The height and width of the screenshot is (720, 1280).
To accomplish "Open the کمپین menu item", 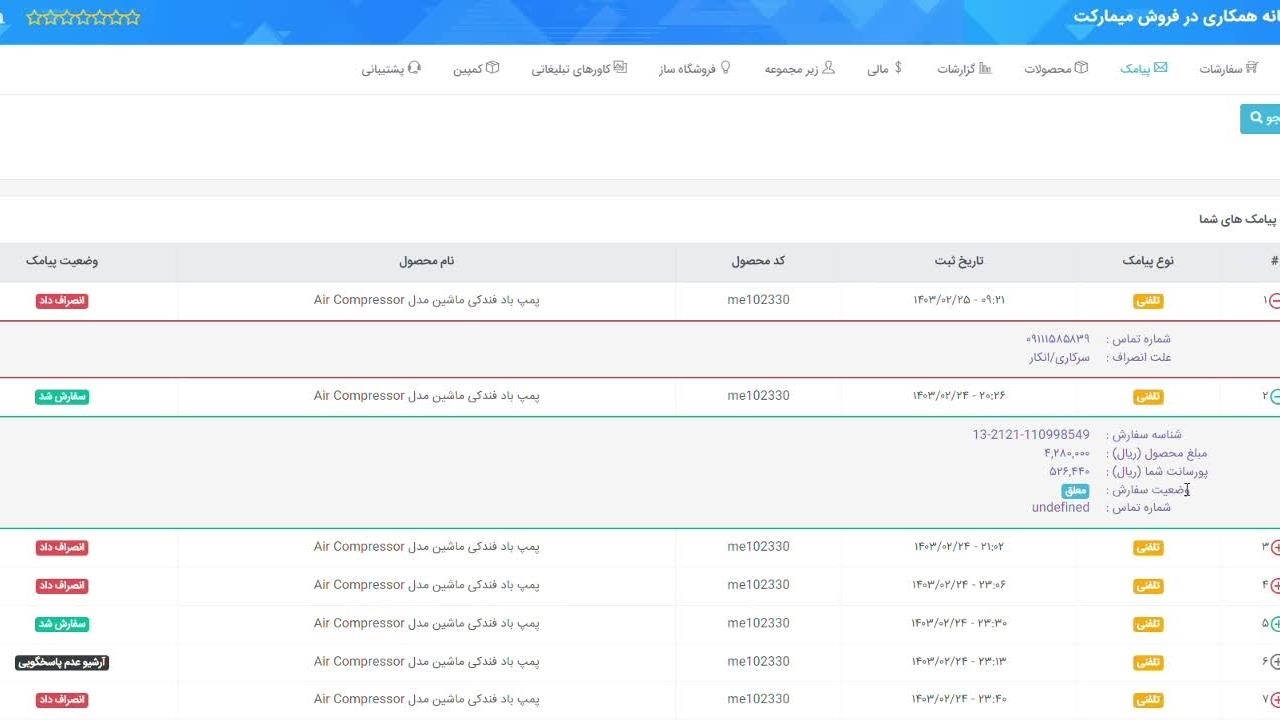I will click(x=476, y=69).
